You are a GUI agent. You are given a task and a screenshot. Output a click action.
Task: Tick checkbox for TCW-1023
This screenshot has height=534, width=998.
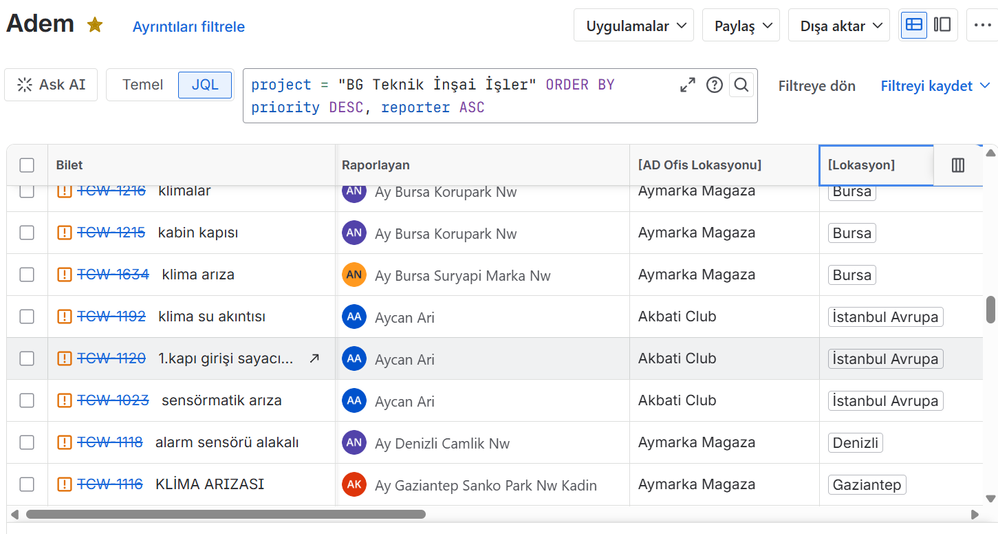(x=27, y=400)
